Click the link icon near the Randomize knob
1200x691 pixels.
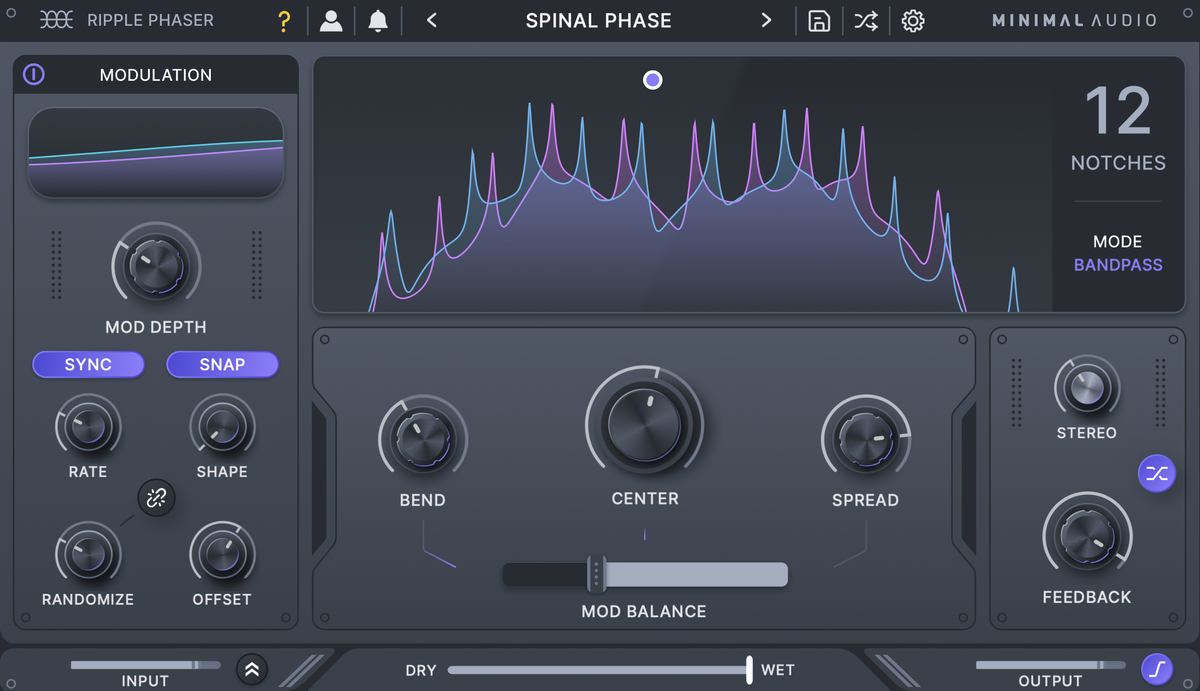[156, 498]
